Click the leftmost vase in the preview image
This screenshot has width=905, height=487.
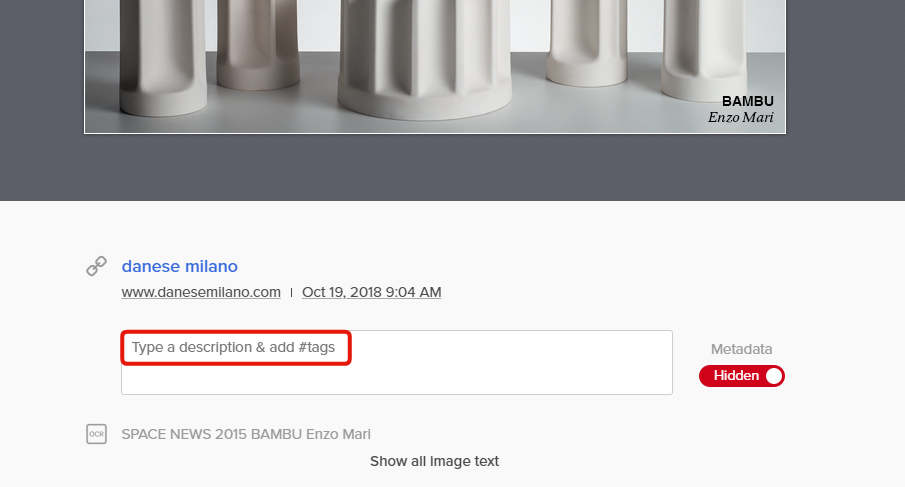(x=163, y=55)
